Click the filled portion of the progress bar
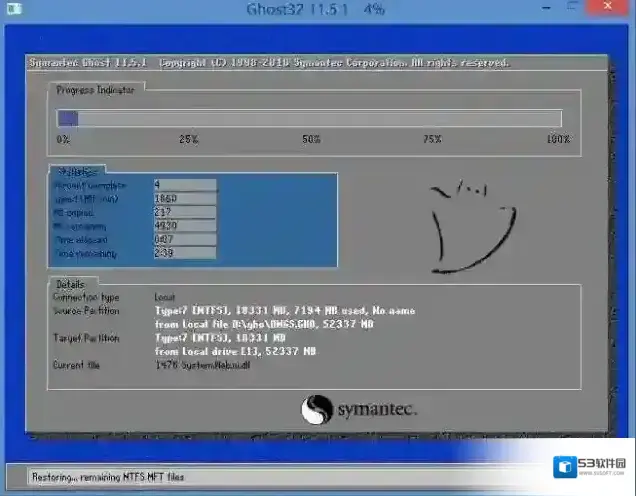The height and width of the screenshot is (496, 636). click(68, 118)
